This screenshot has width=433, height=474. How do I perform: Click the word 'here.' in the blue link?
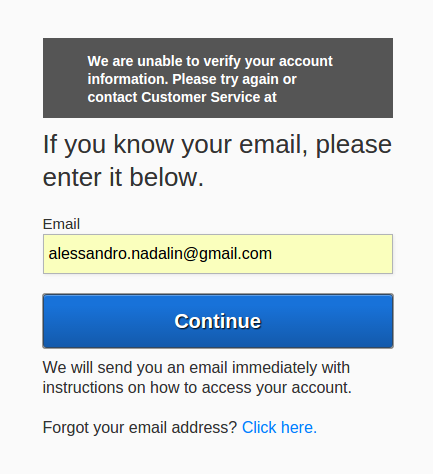click(299, 427)
